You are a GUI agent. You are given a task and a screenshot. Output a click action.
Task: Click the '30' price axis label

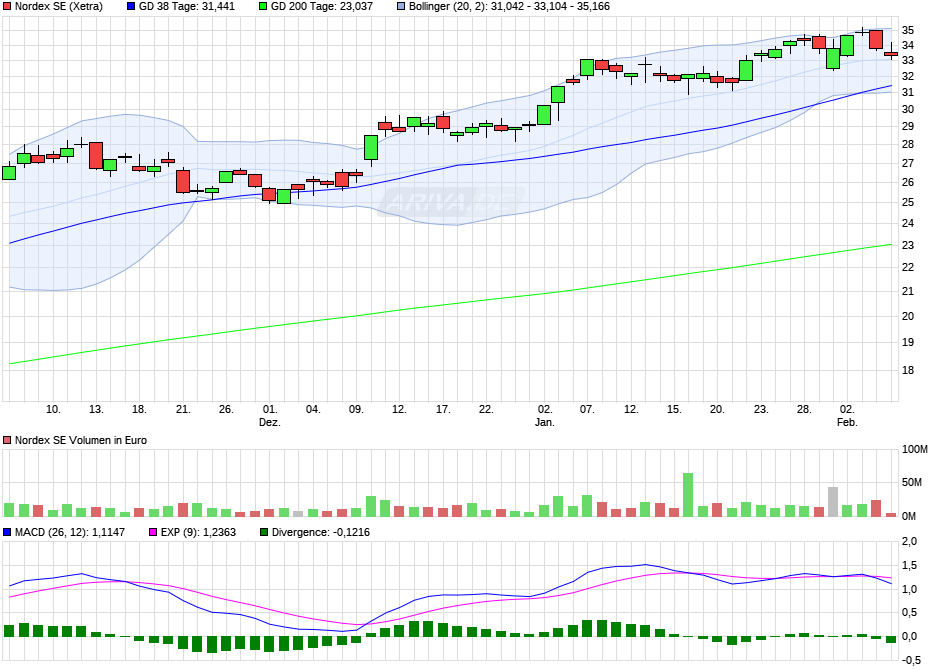click(x=908, y=109)
